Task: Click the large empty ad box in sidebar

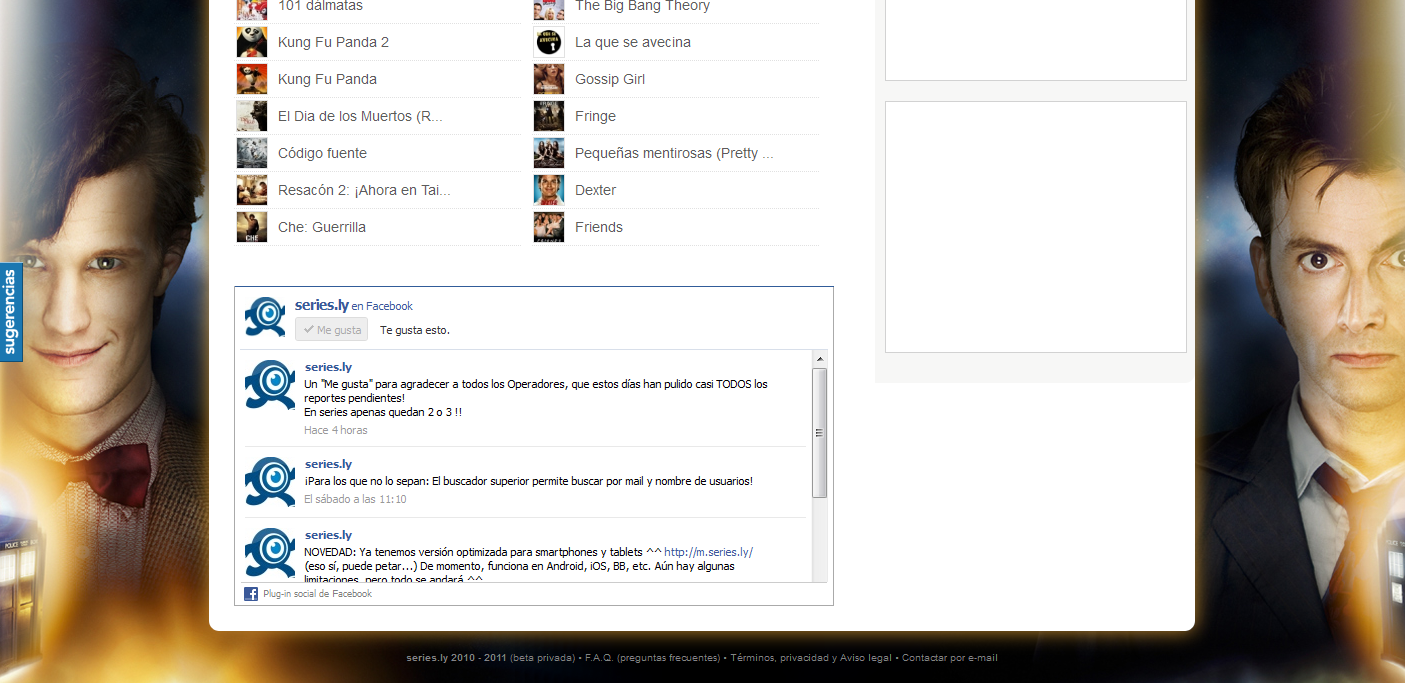Action: [1036, 227]
